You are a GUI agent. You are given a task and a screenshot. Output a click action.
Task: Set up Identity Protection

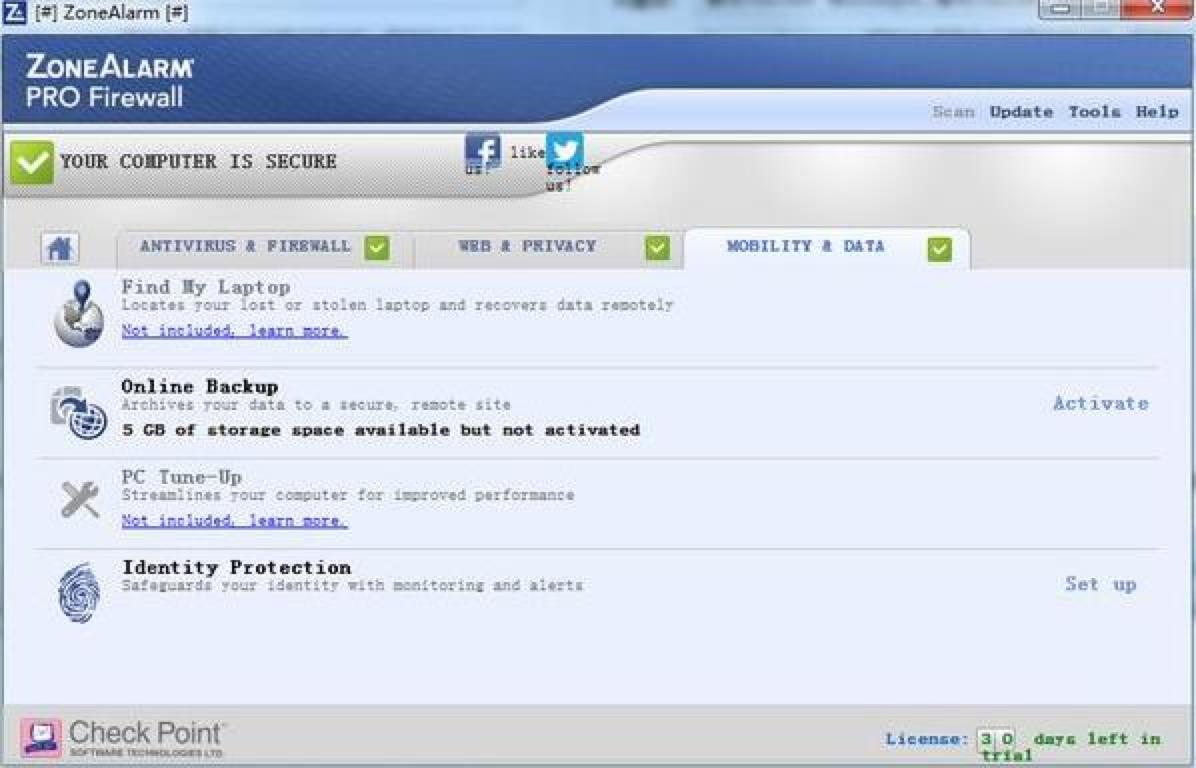coord(1101,584)
